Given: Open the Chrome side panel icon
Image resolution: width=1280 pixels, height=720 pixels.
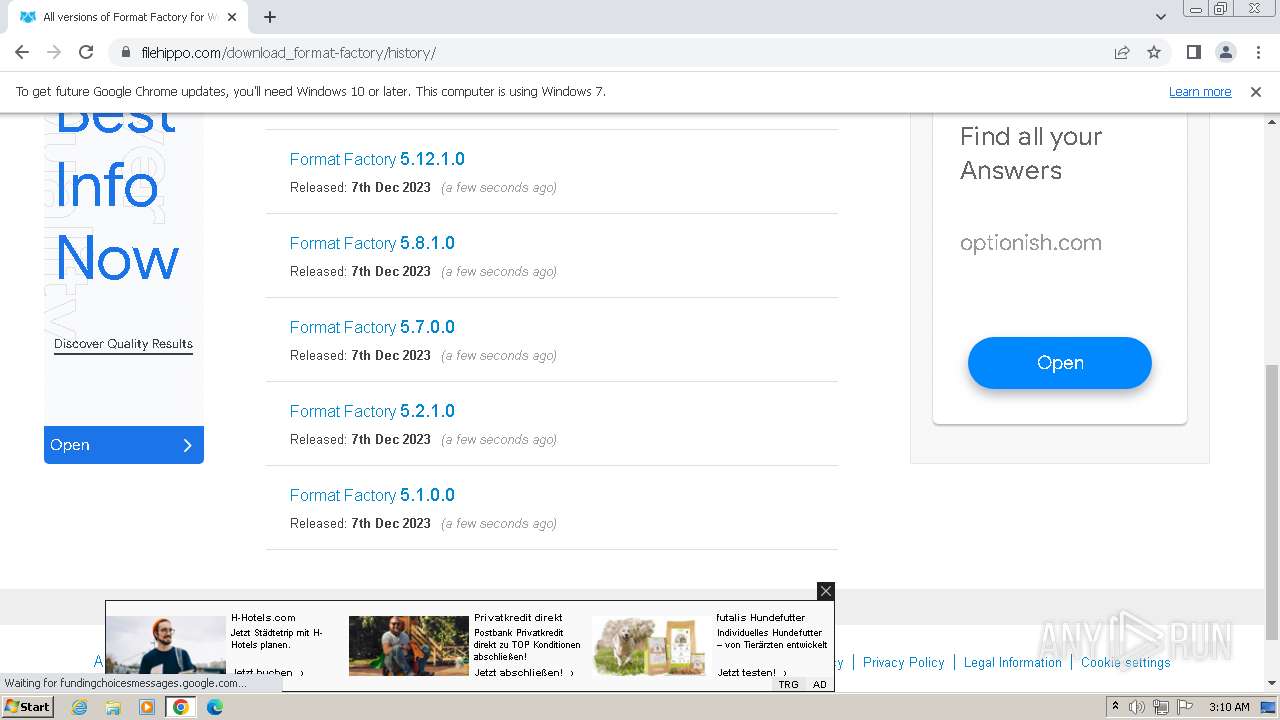Looking at the screenshot, I should 1193,52.
